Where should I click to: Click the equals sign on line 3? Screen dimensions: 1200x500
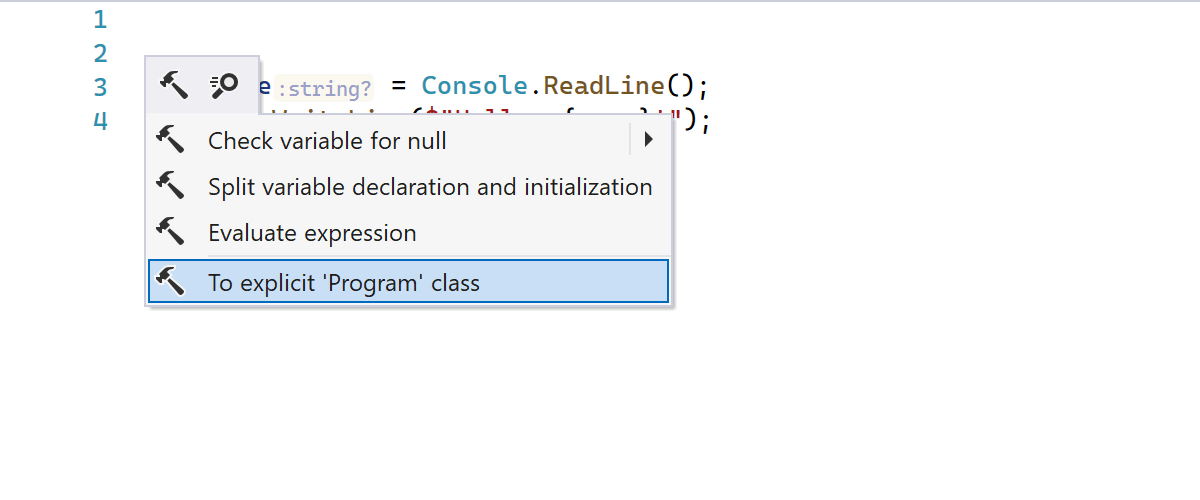(x=398, y=86)
